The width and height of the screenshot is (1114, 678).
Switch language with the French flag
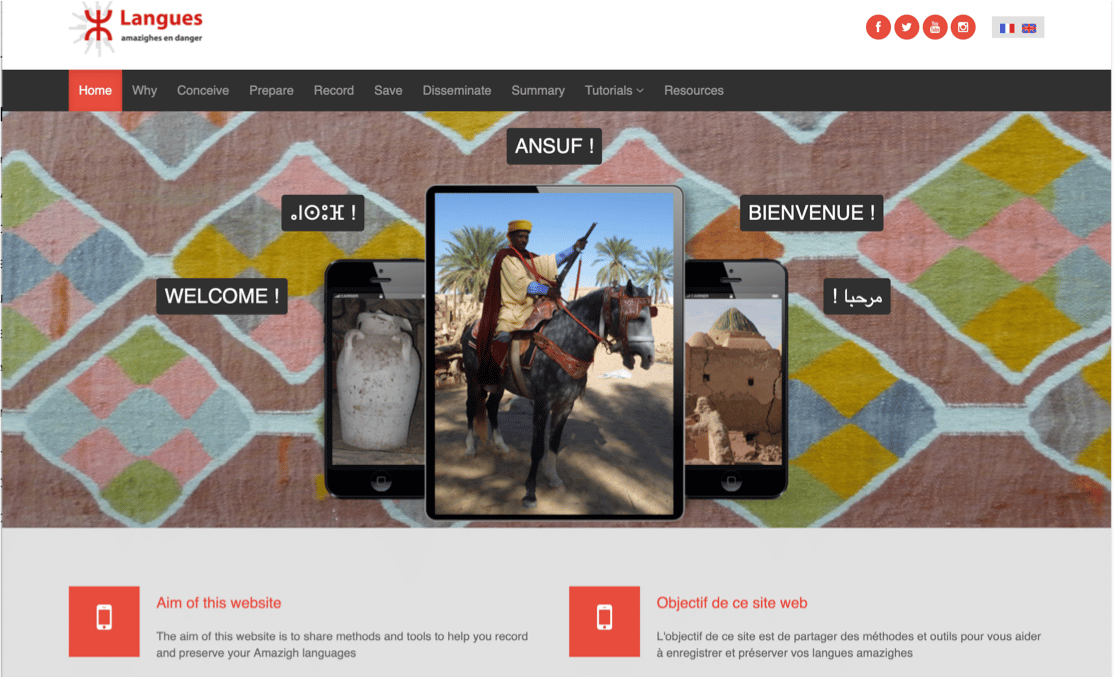1007,28
